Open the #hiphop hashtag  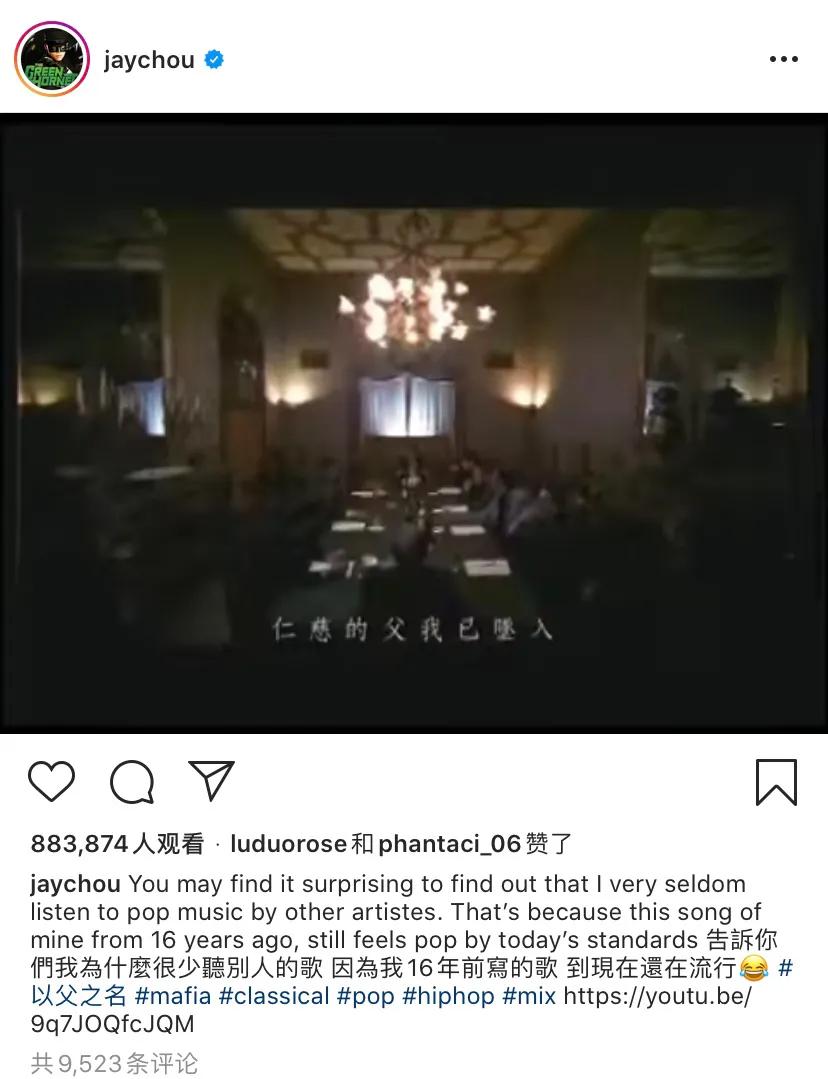click(x=448, y=996)
